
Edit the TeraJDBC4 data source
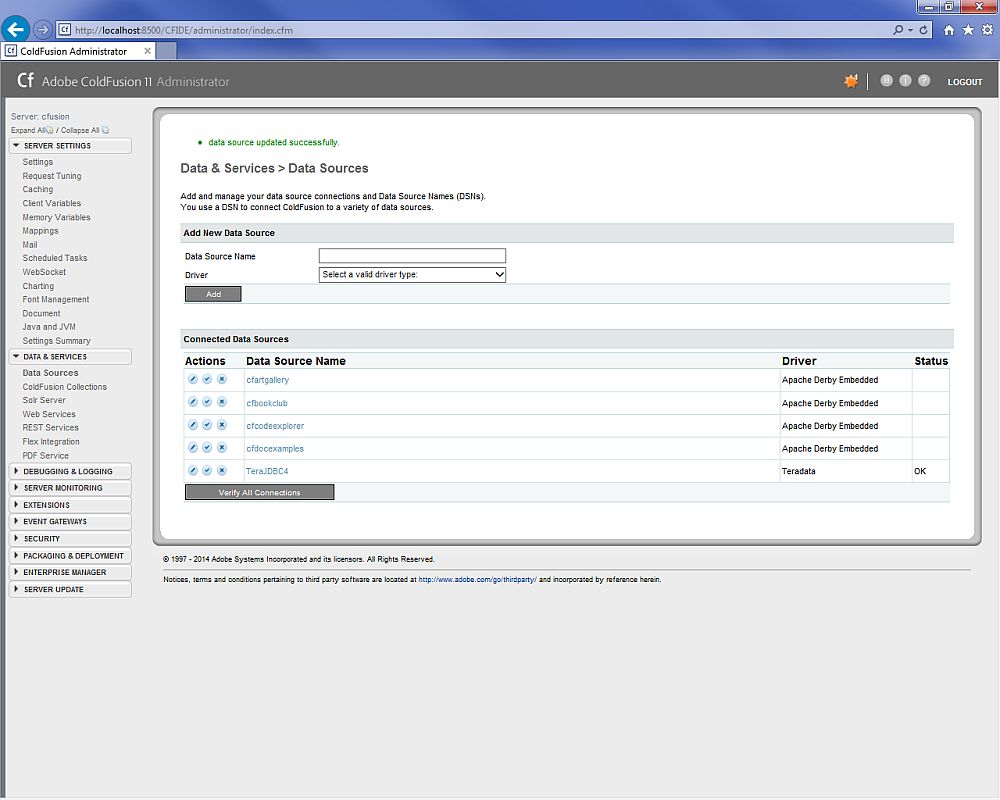click(193, 470)
